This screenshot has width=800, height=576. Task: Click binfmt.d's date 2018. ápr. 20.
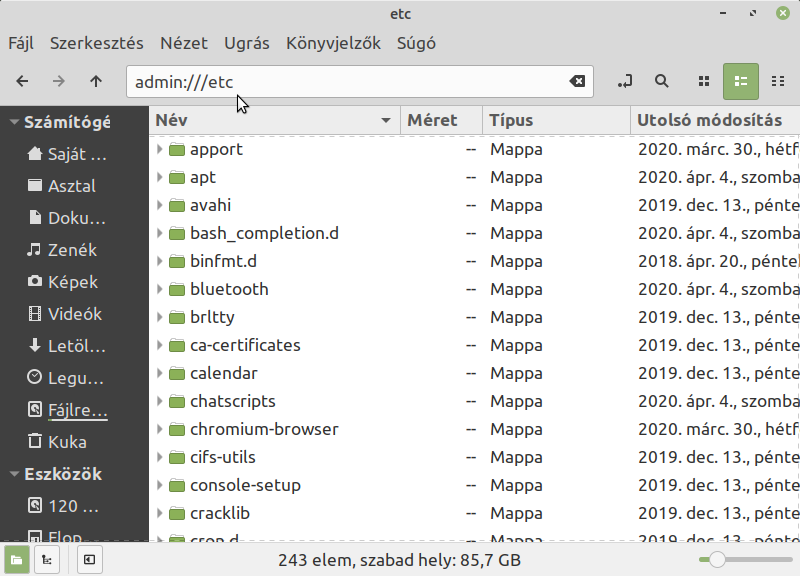718,261
